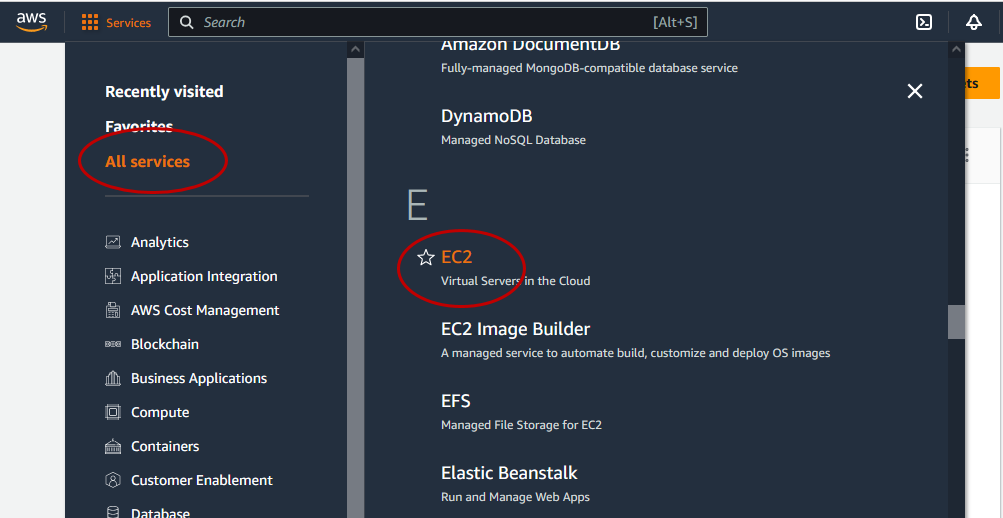This screenshot has width=1003, height=518.
Task: Open the EC2 service
Action: click(457, 257)
